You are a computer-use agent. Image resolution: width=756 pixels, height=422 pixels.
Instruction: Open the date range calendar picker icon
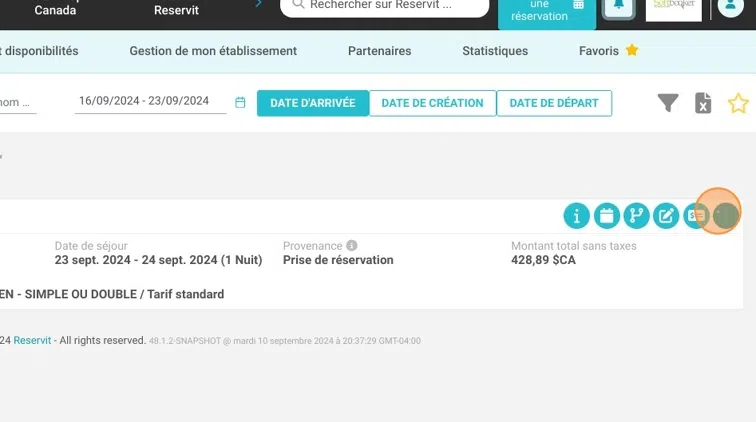(240, 102)
